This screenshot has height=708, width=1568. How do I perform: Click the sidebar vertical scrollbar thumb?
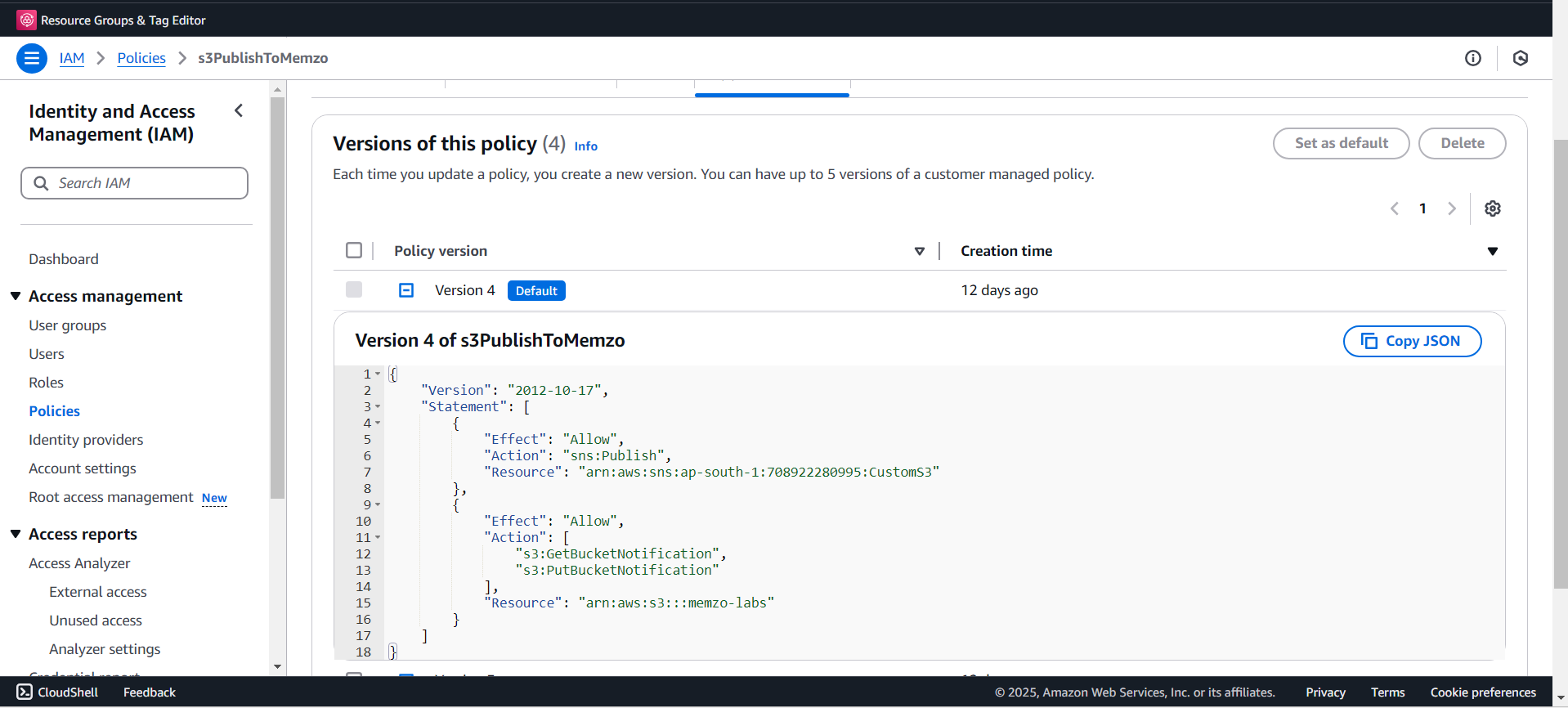coord(277,298)
